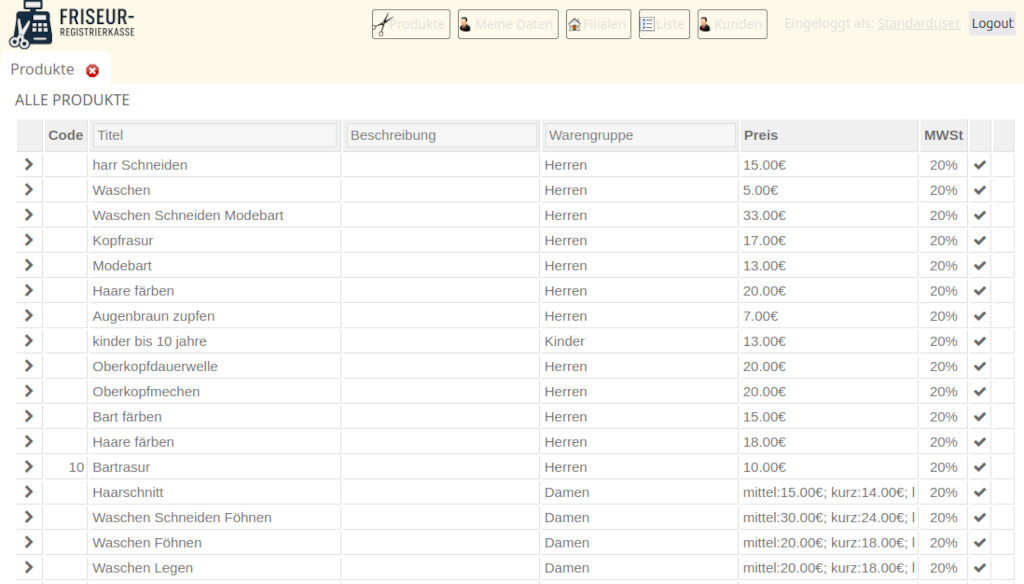
Task: Click the Logout button
Action: 991,22
